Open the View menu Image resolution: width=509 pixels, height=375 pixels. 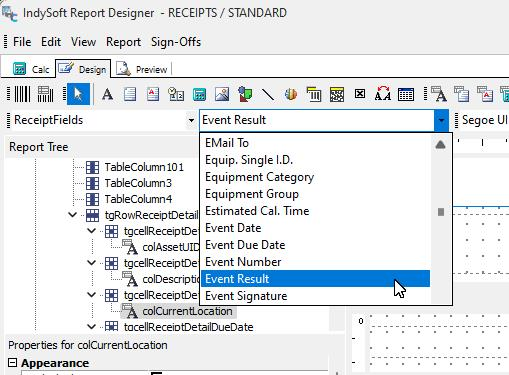click(83, 42)
